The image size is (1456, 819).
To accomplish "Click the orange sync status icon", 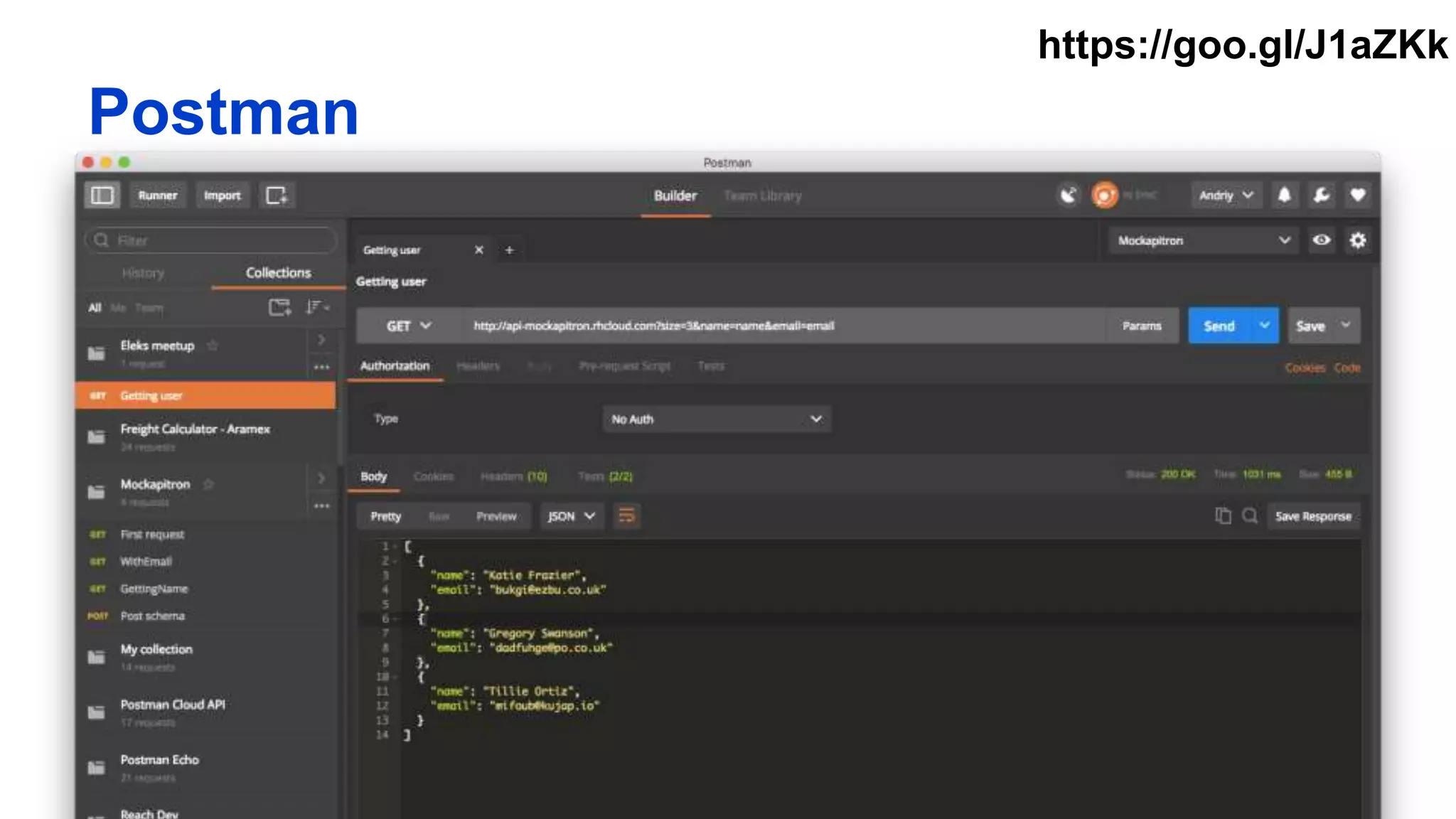I will click(x=1105, y=195).
